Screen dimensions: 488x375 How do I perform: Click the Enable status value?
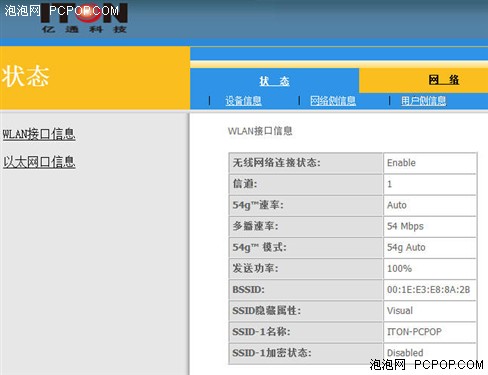point(401,163)
